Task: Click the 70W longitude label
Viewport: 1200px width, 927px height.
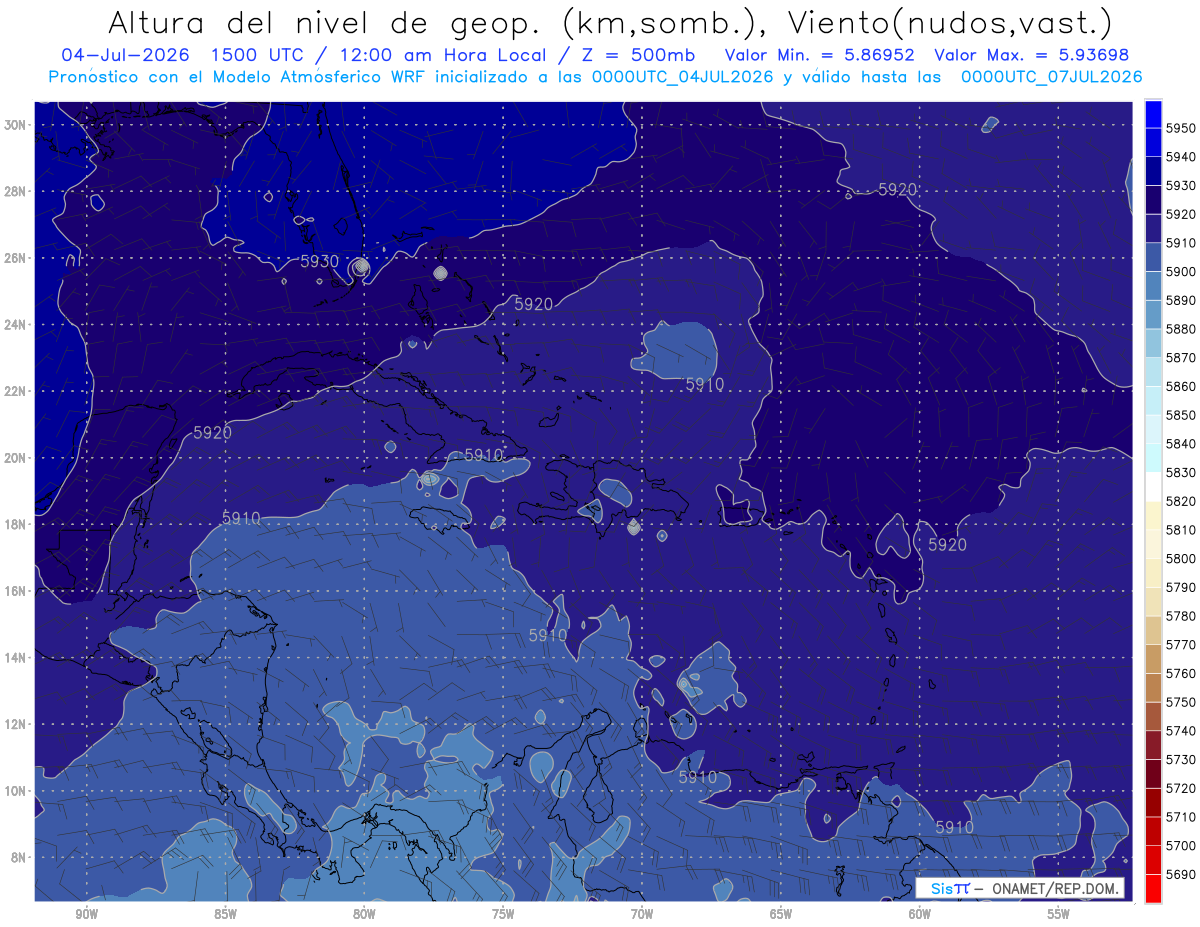Action: pos(642,913)
